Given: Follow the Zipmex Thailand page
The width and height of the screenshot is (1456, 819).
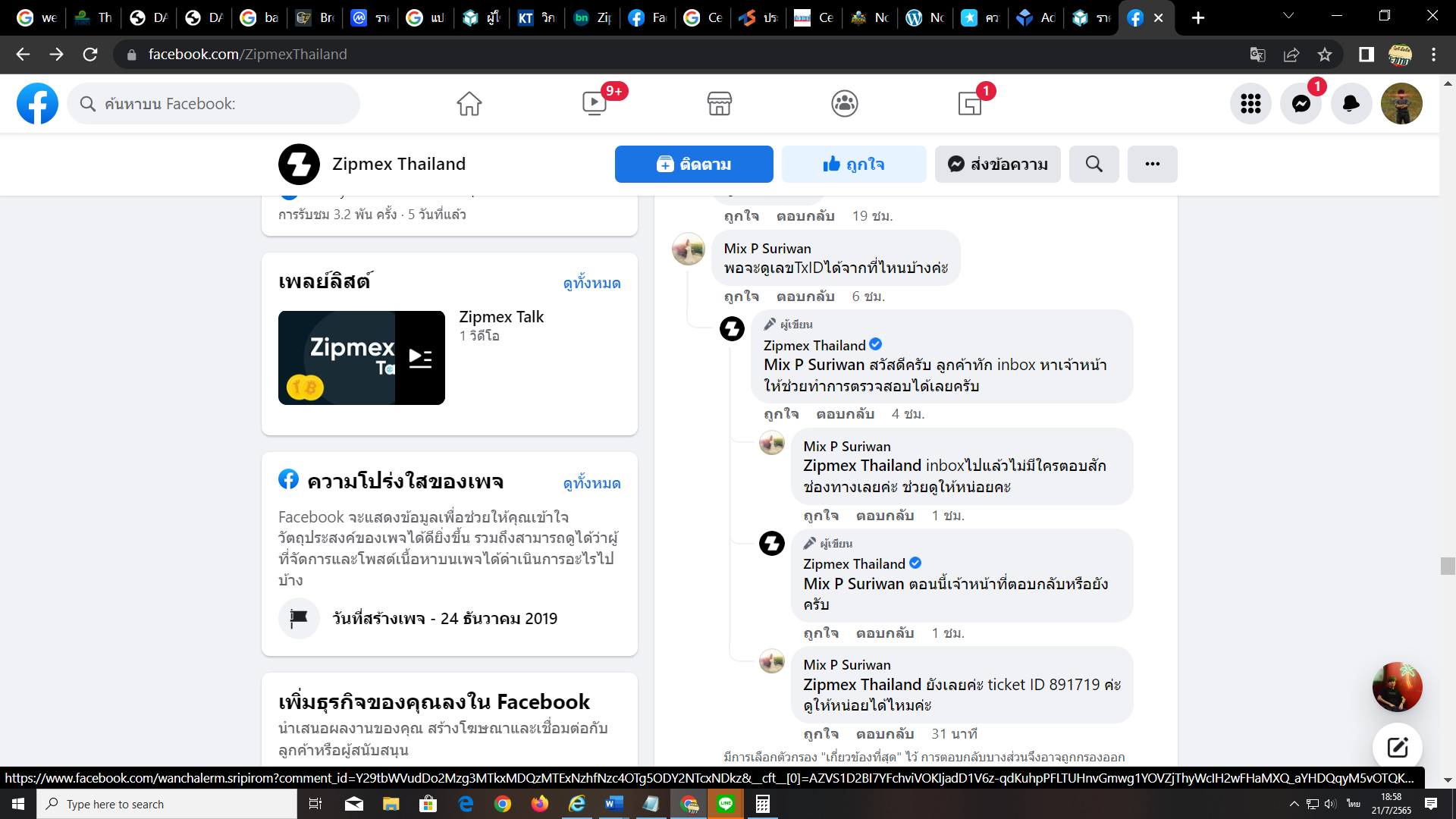Looking at the screenshot, I should pos(694,164).
